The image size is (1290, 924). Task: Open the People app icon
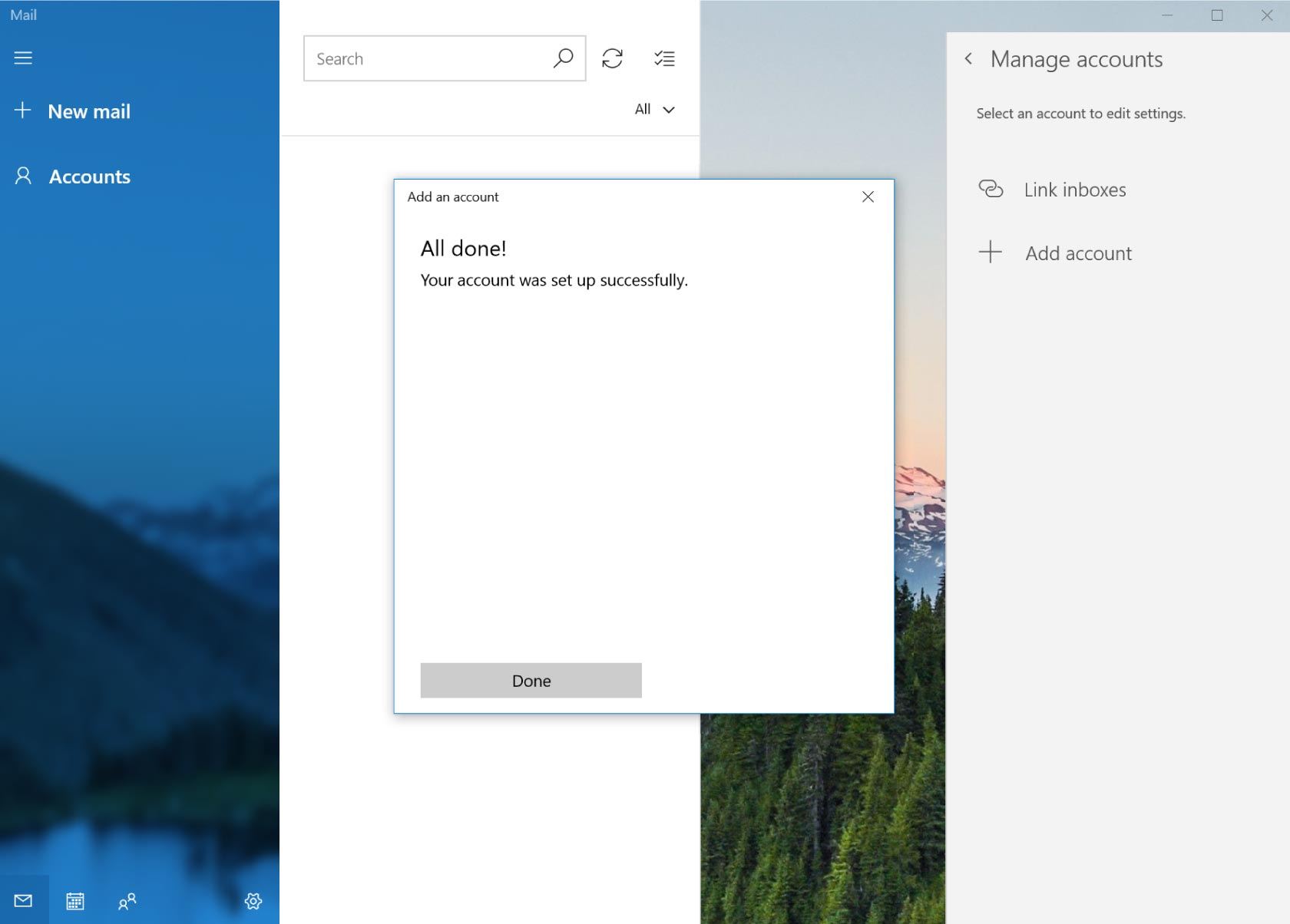click(x=127, y=901)
